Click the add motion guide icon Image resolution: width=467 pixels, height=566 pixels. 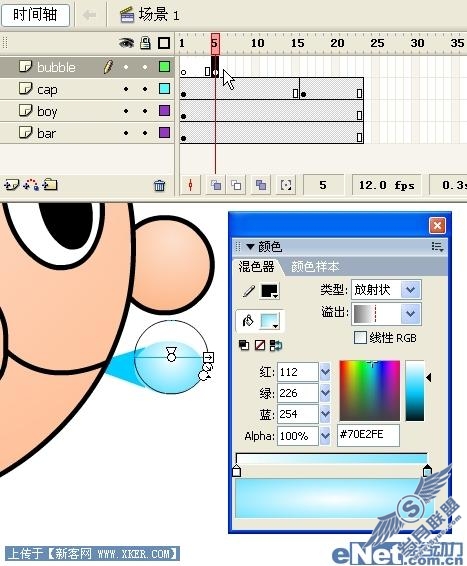(31, 185)
